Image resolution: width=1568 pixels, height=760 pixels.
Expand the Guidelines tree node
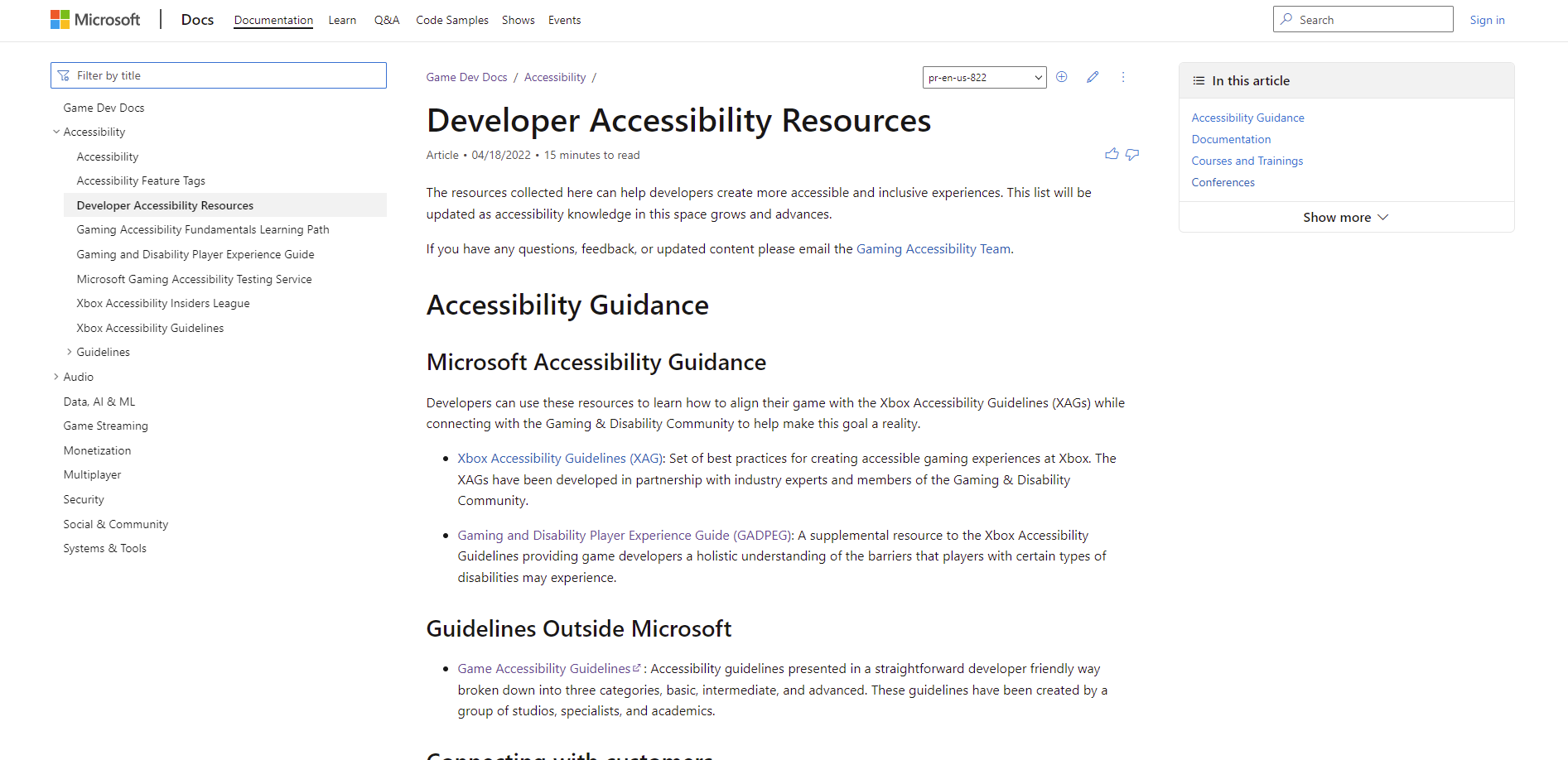[x=70, y=352]
